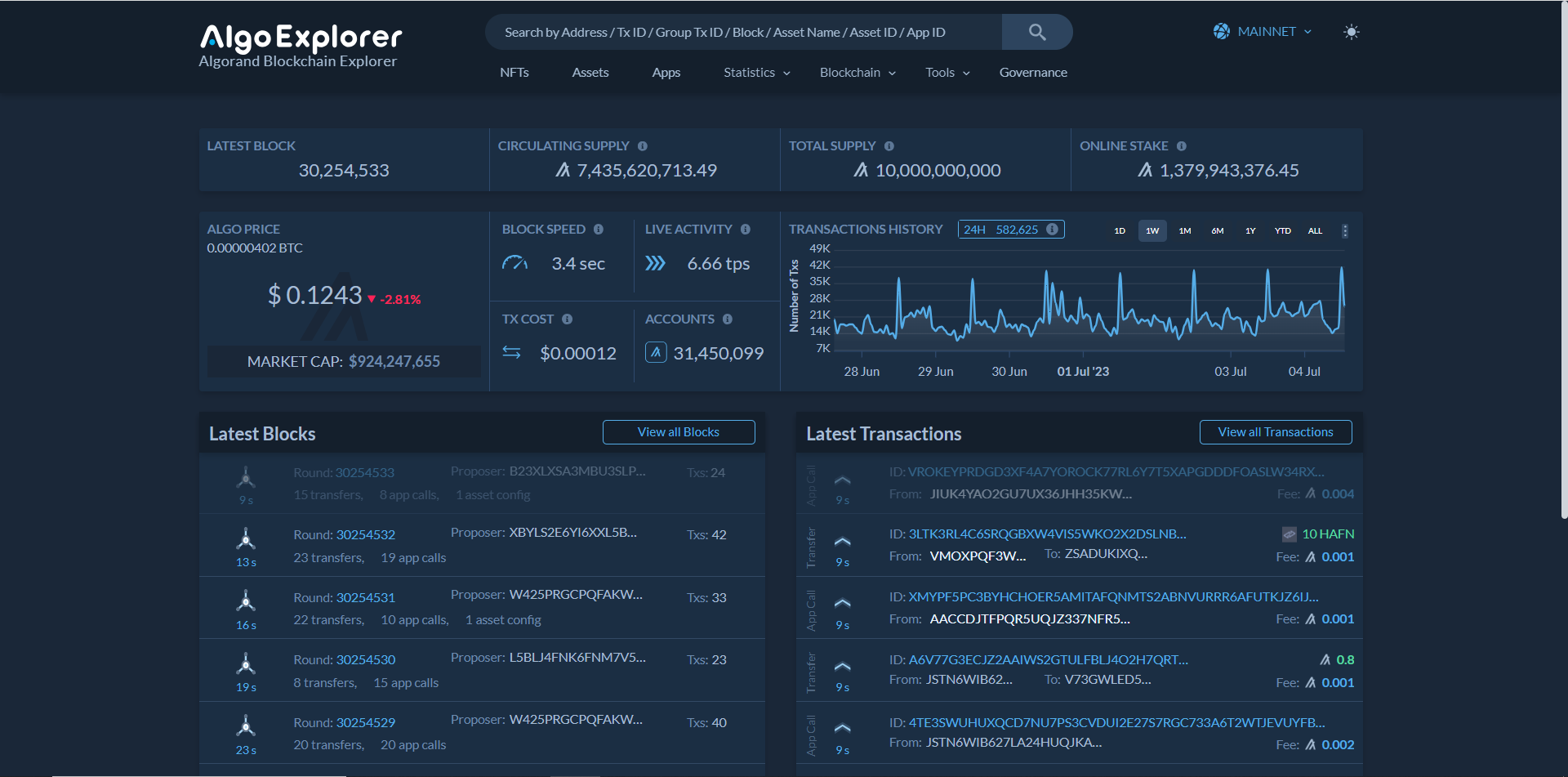The width and height of the screenshot is (1568, 777).
Task: Click TX Cost info icon
Action: (x=568, y=319)
